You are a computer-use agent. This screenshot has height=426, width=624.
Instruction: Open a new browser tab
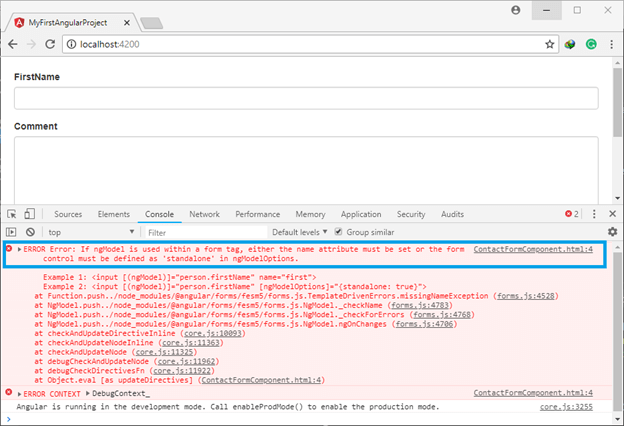coord(152,23)
